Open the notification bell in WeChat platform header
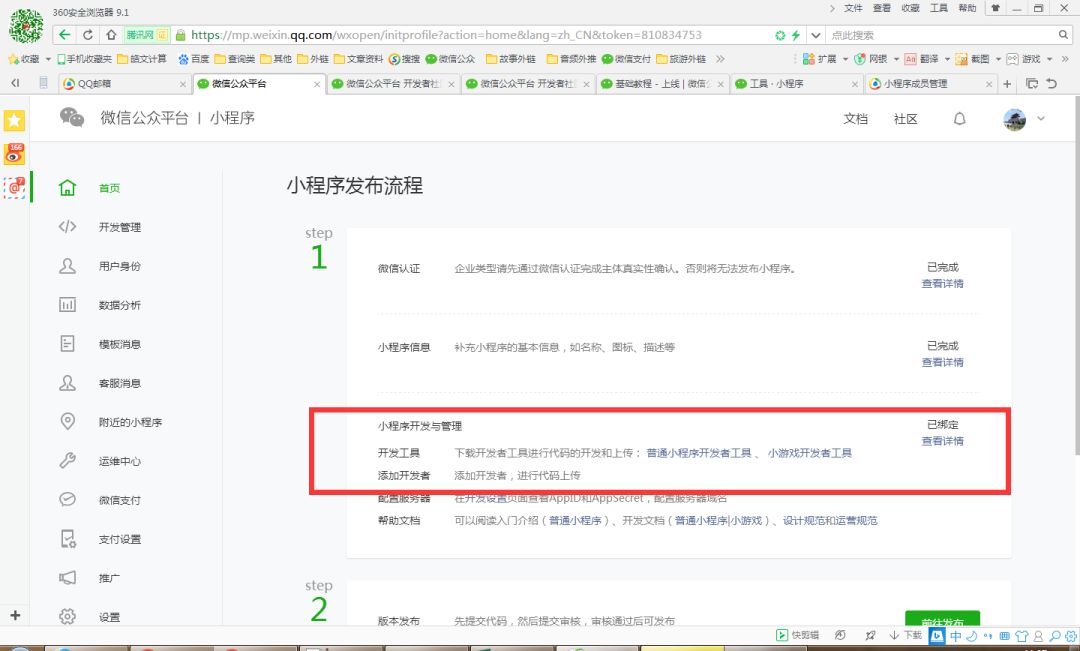This screenshot has width=1080, height=651. coord(959,119)
